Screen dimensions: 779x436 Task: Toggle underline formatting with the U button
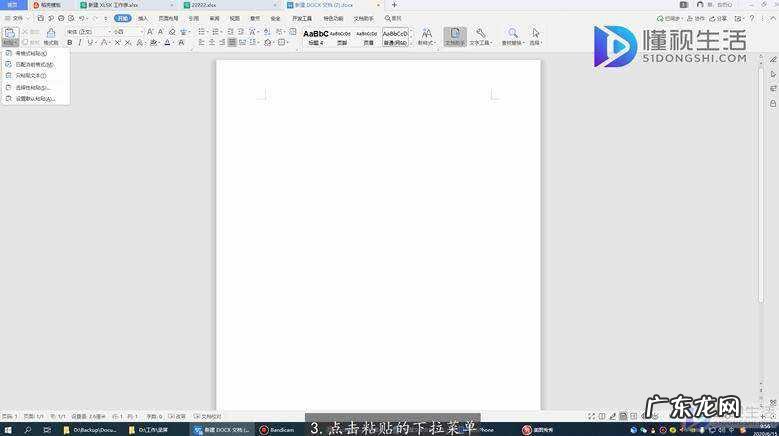coord(92,43)
